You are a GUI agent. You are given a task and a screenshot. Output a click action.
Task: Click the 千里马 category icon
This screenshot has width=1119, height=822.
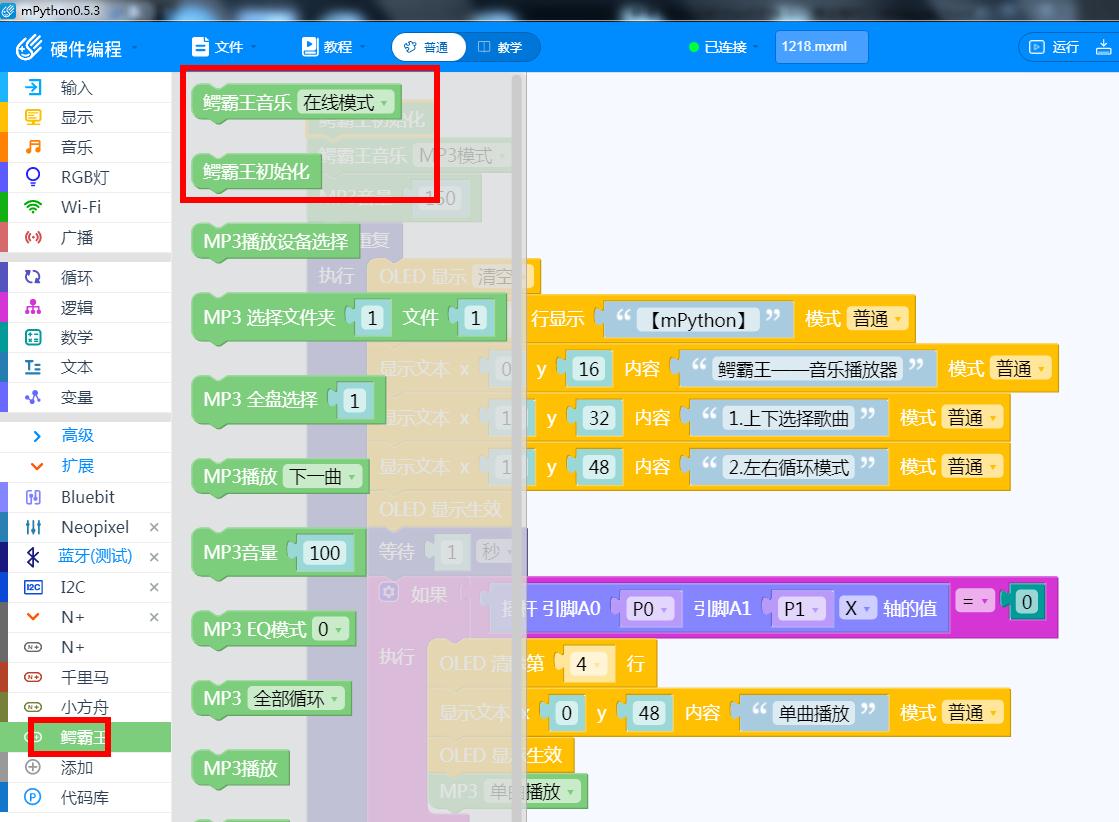[33, 676]
